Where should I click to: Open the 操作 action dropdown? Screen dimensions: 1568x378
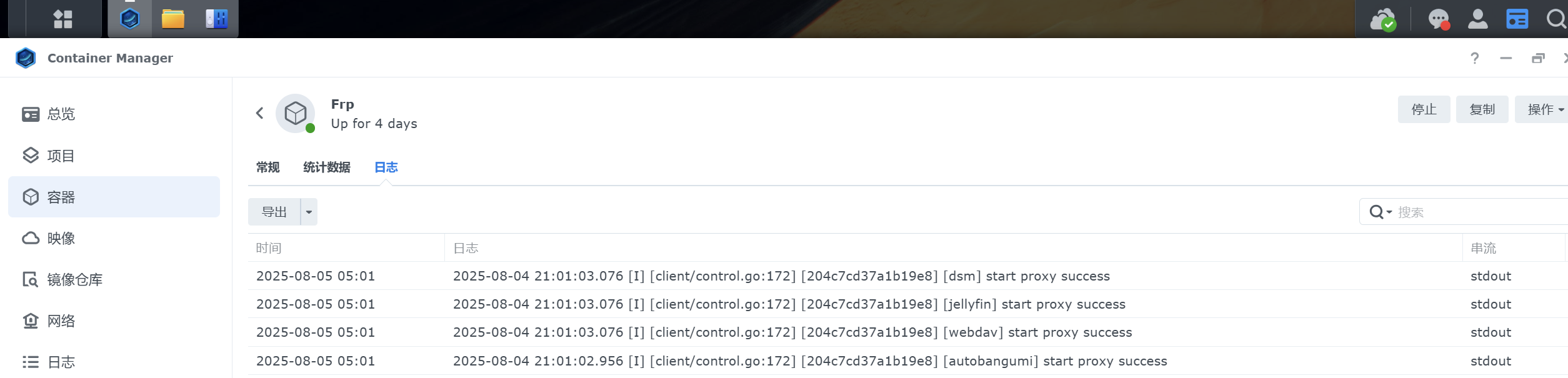[1545, 109]
